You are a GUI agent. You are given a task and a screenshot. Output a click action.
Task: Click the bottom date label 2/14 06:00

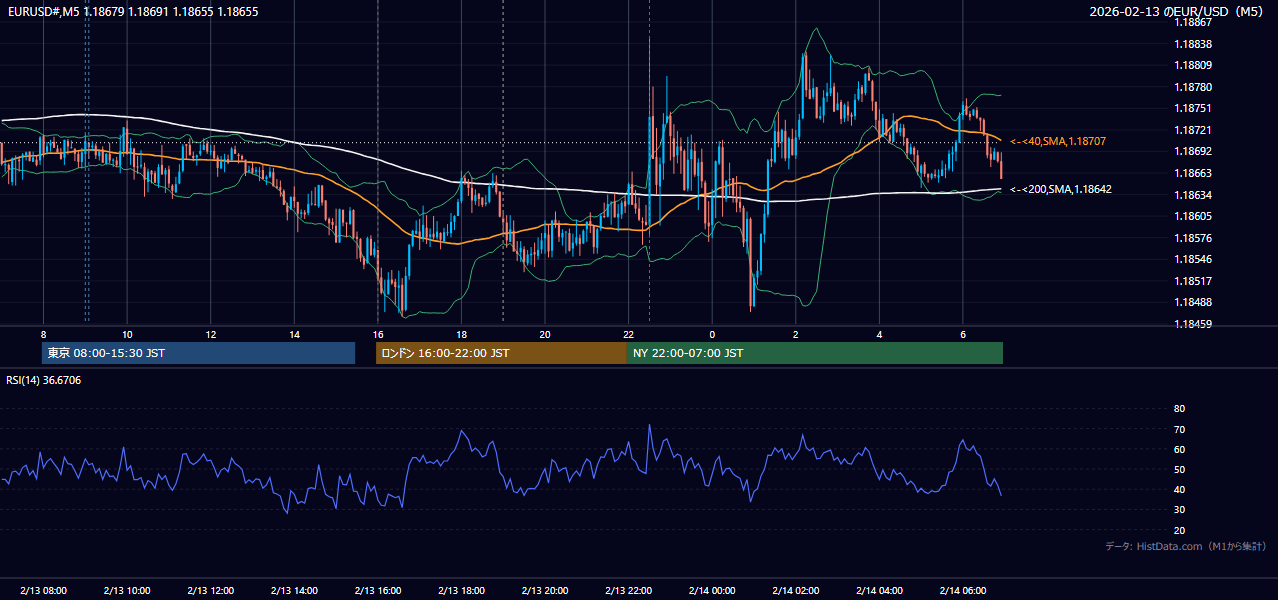pyautogui.click(x=962, y=590)
